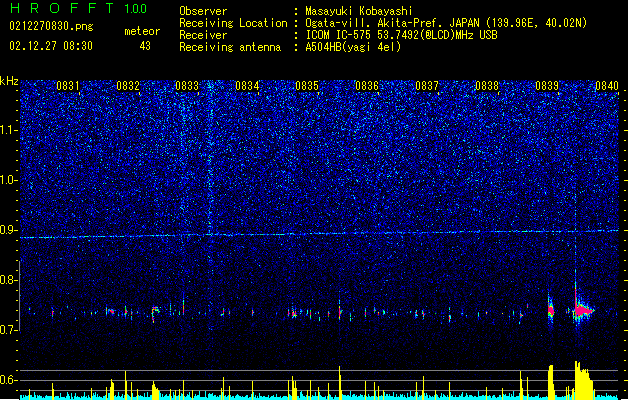Select the file name 0212270830.png

(x=51, y=26)
